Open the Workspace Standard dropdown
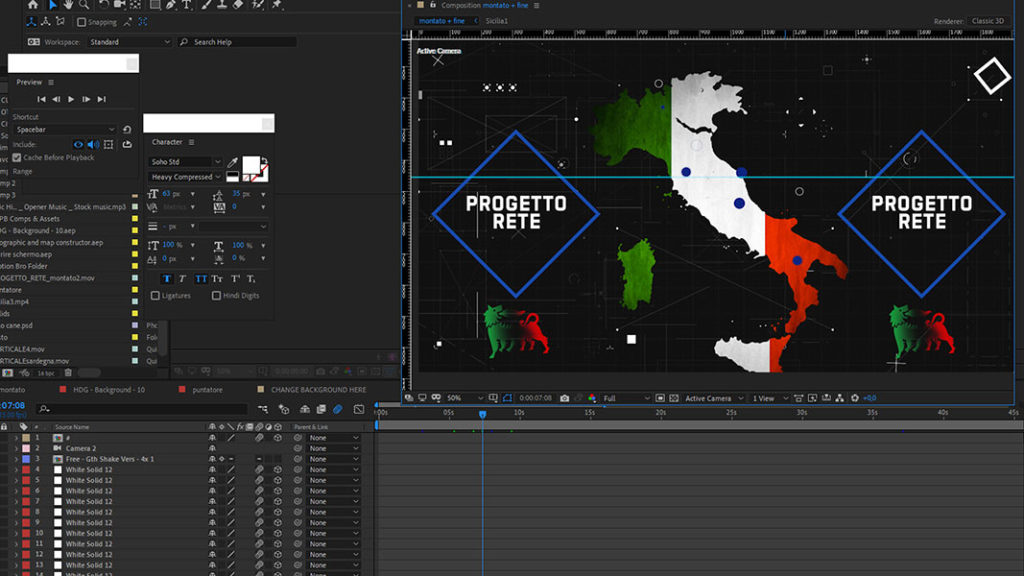The height and width of the screenshot is (576, 1024). [x=129, y=42]
